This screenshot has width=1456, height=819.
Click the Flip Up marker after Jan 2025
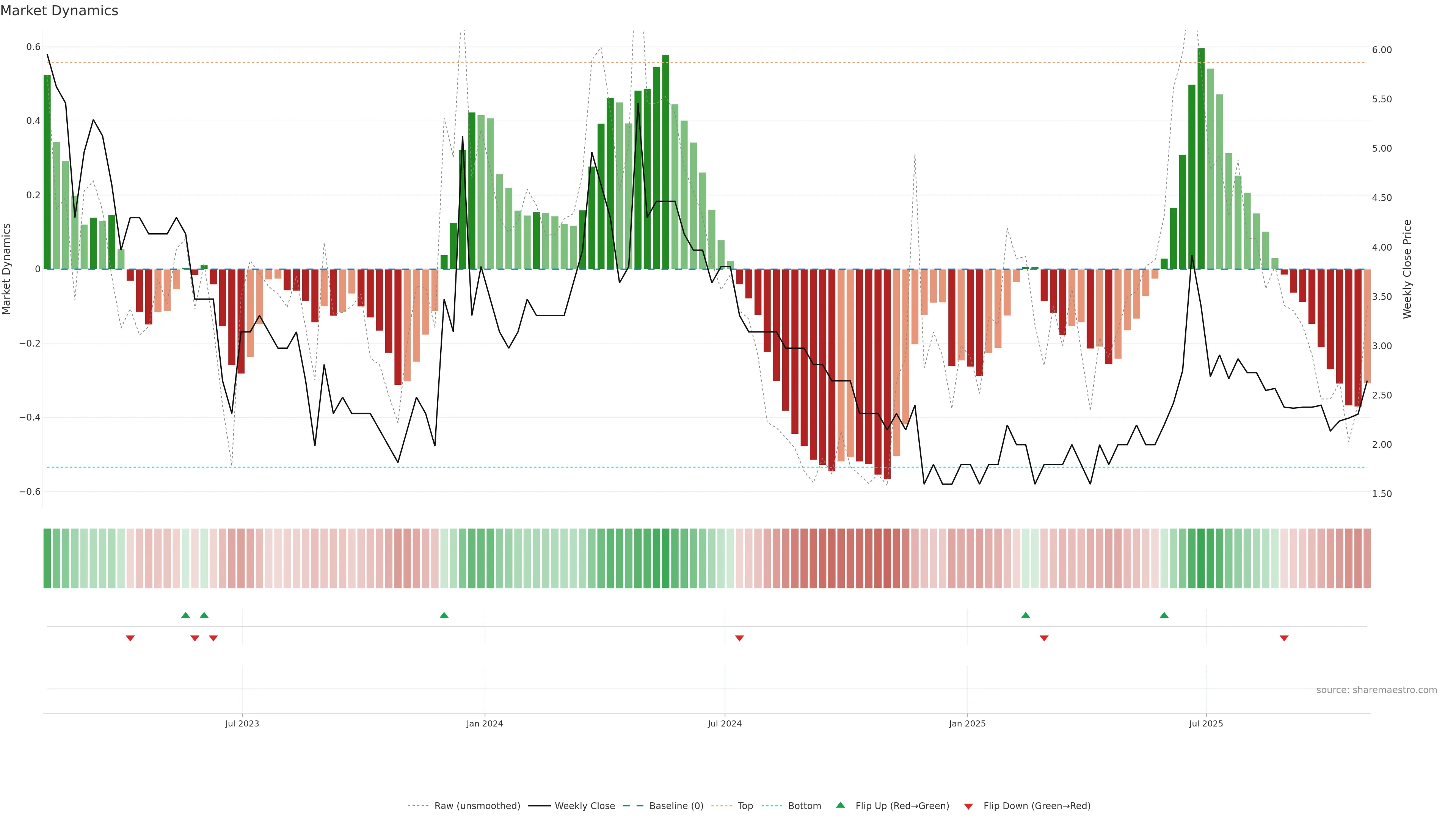coord(1025,615)
